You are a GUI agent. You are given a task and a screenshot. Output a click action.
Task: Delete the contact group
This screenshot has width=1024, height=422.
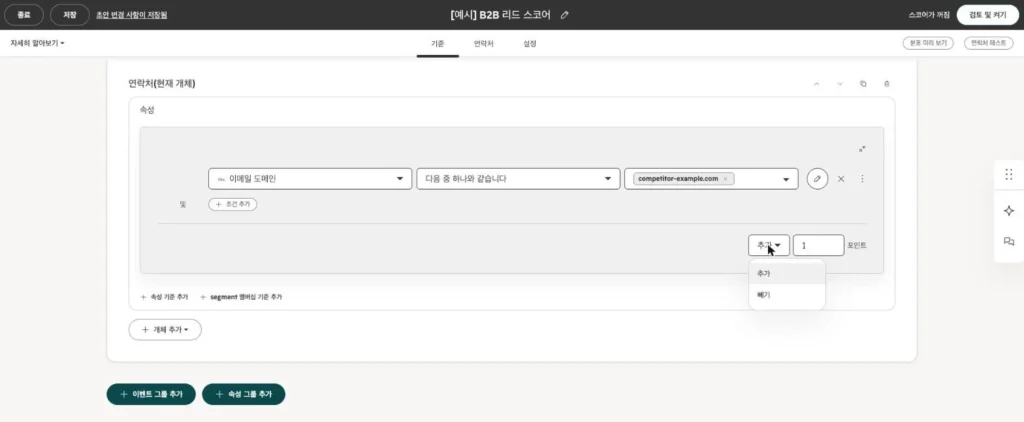pyautogui.click(x=886, y=84)
